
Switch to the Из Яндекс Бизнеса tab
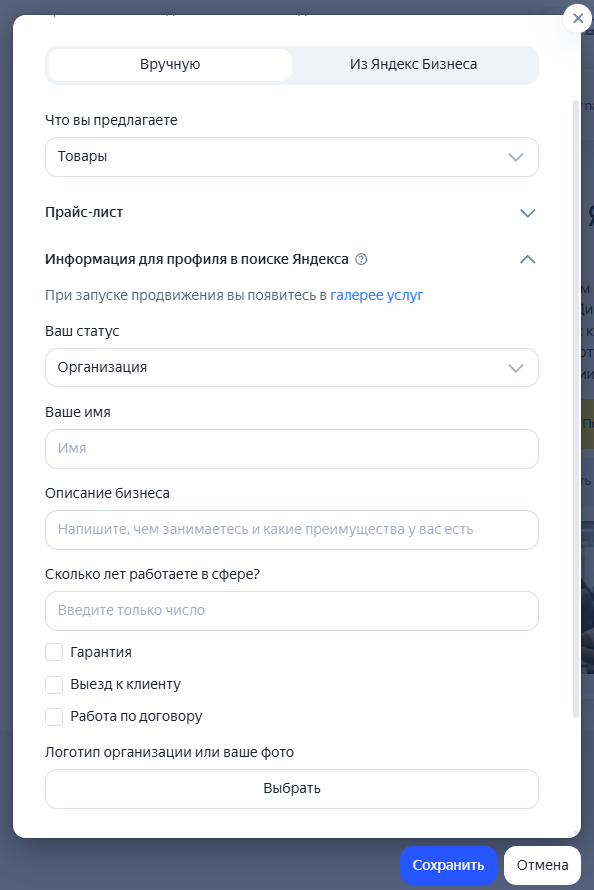[x=414, y=65]
